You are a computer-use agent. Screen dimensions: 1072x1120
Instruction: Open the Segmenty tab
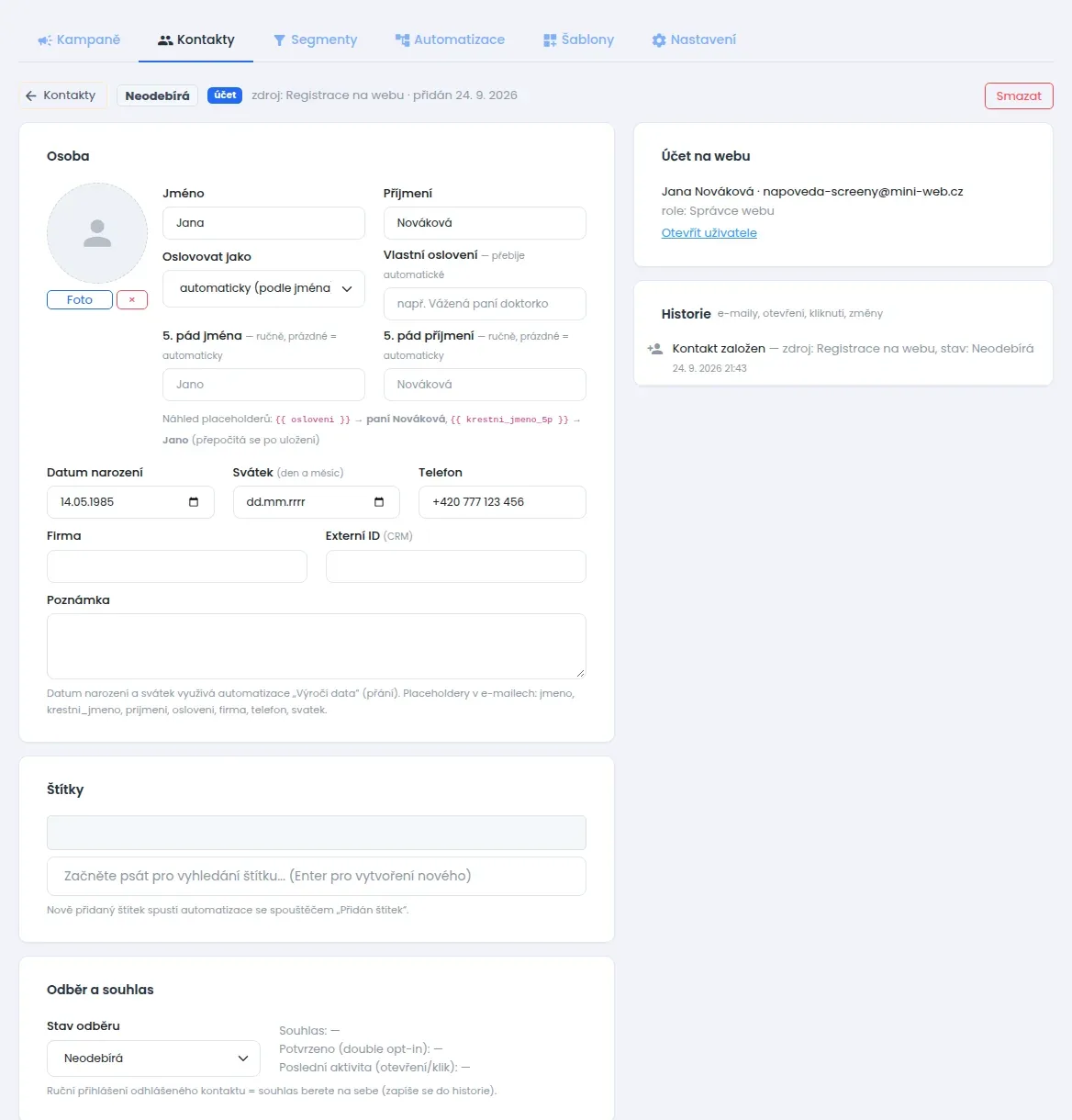click(316, 39)
